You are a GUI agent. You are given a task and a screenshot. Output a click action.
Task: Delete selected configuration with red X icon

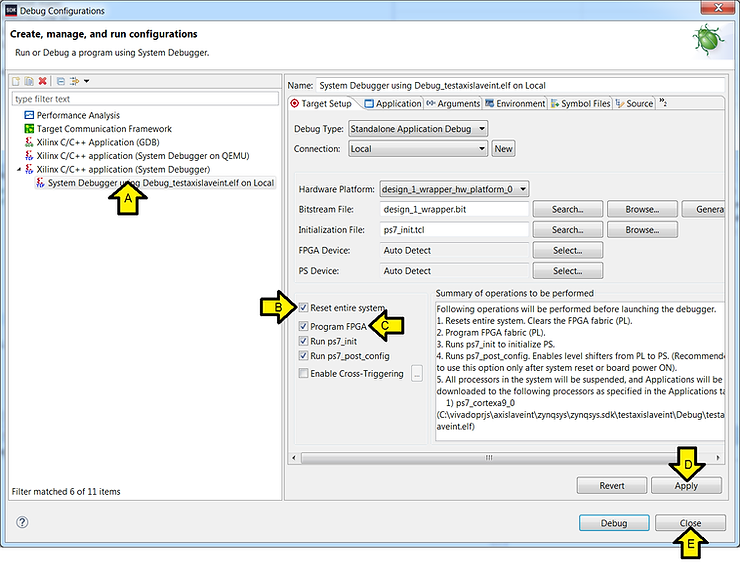(x=42, y=81)
